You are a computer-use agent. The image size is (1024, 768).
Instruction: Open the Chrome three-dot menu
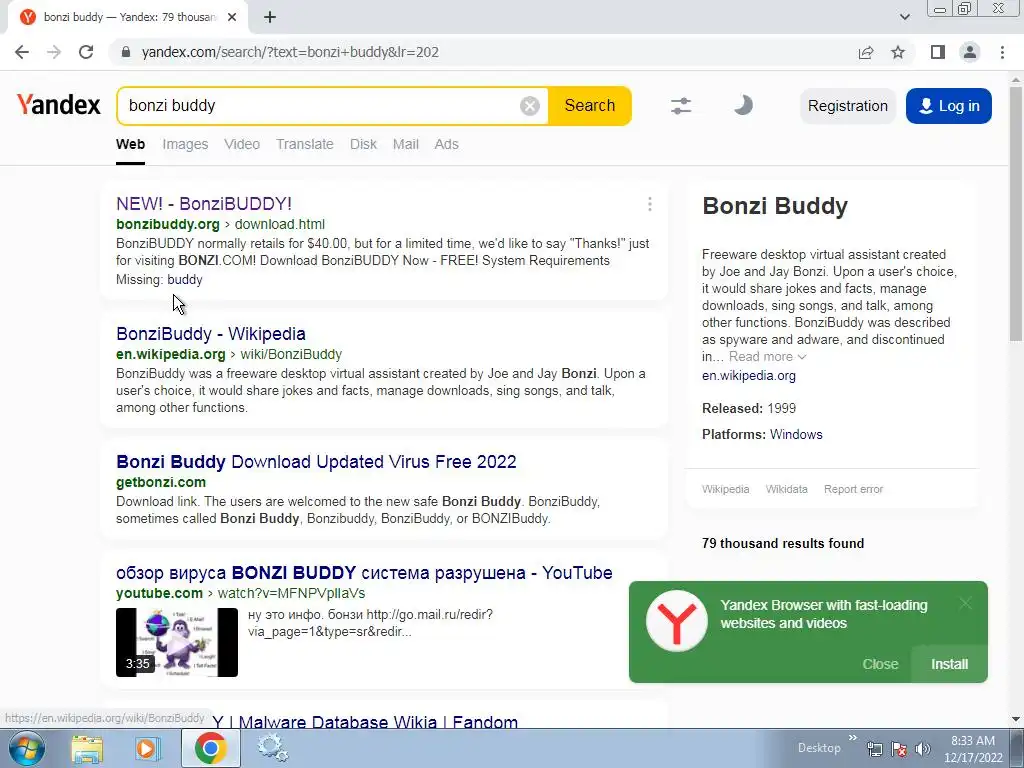[1002, 52]
